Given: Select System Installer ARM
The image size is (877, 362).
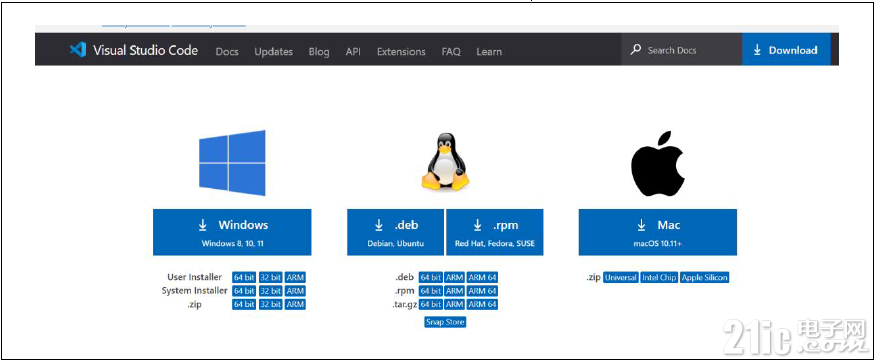Looking at the screenshot, I should point(295,291).
